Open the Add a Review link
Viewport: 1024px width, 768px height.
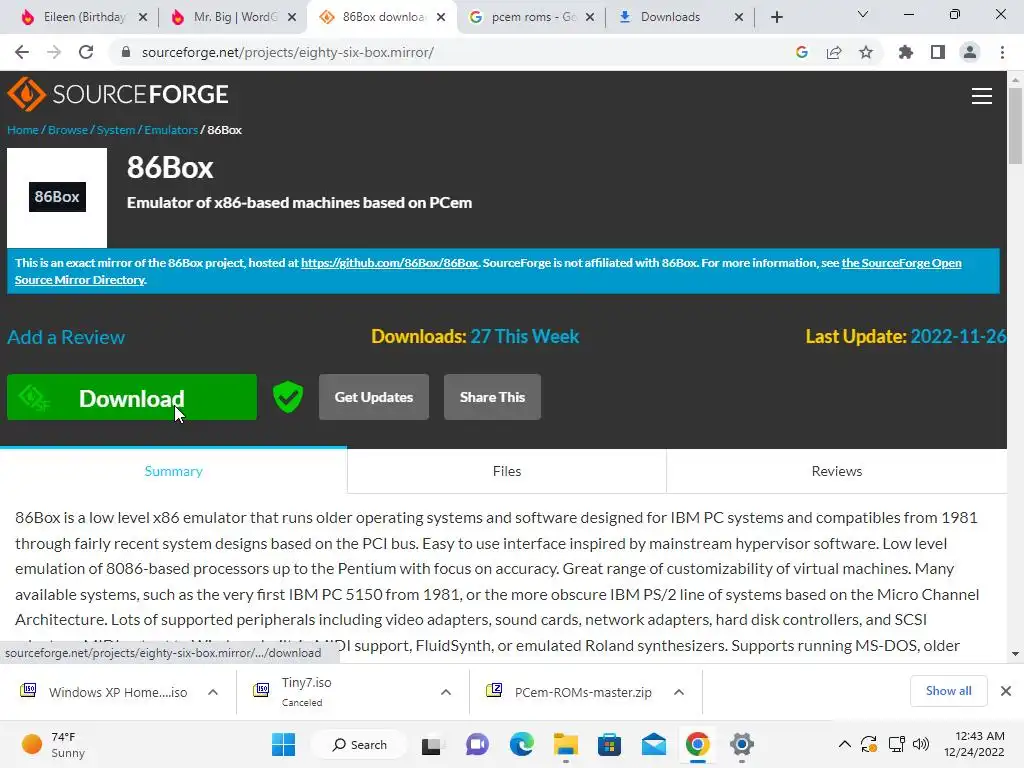coord(66,337)
